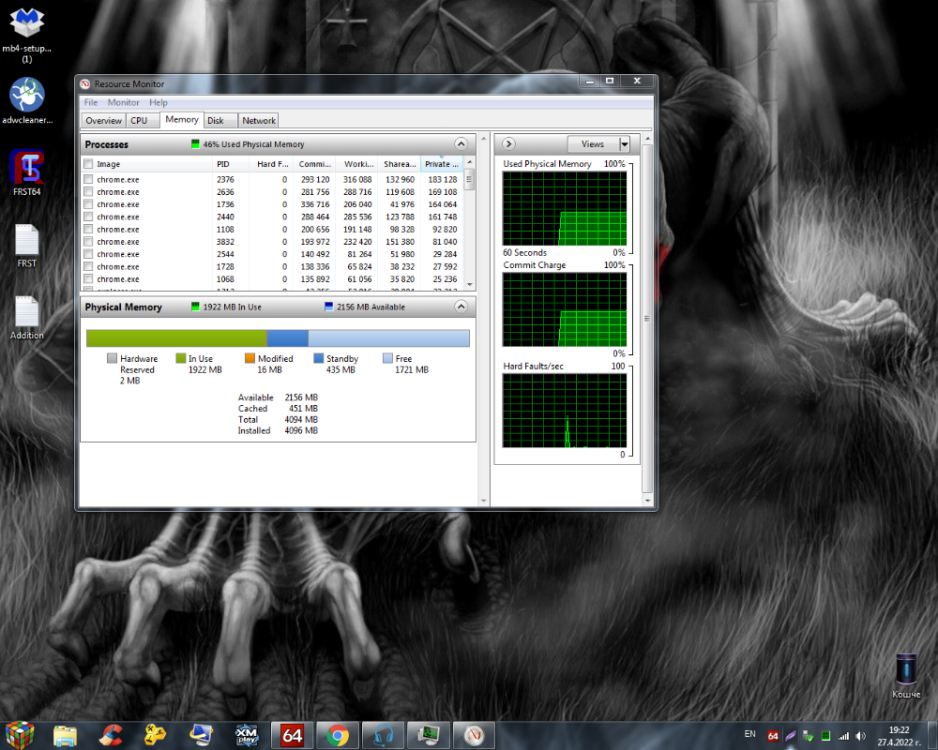The image size is (938, 750).
Task: Open the Monitor menu
Action: tap(123, 102)
